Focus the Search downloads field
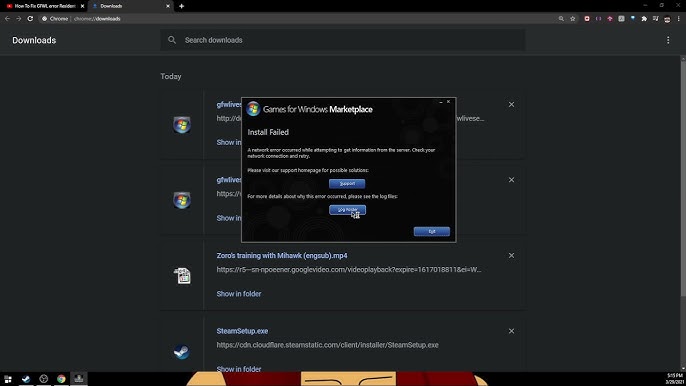Viewport: 686px width, 386px height. click(x=343, y=40)
